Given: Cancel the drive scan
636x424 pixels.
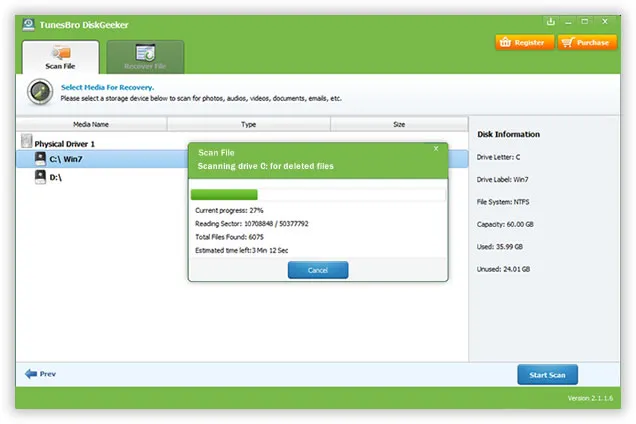Looking at the screenshot, I should [x=317, y=270].
